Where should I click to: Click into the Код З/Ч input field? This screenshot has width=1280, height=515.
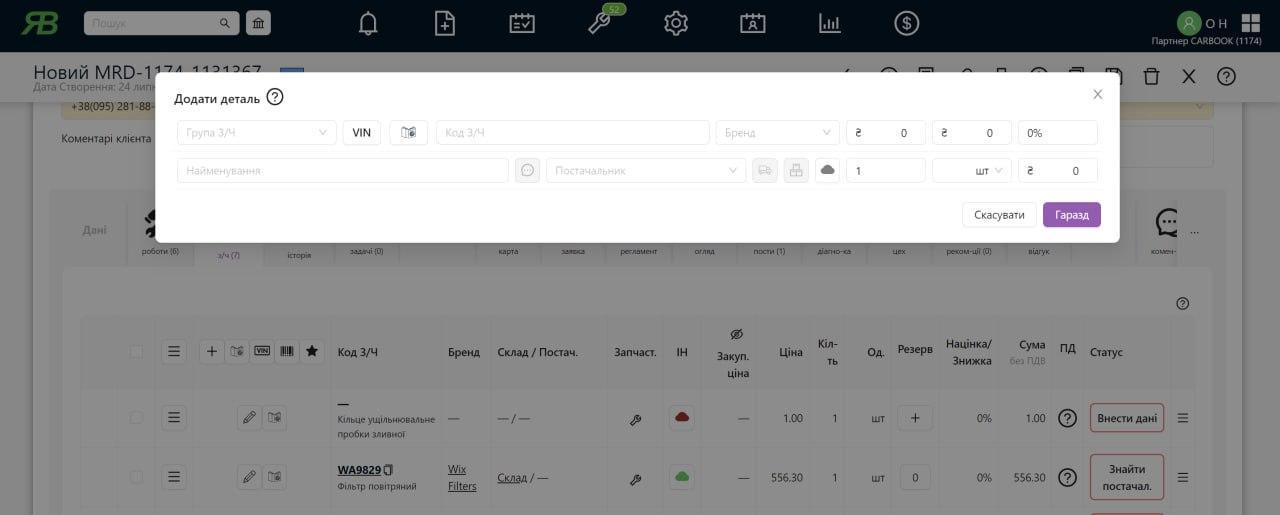572,133
